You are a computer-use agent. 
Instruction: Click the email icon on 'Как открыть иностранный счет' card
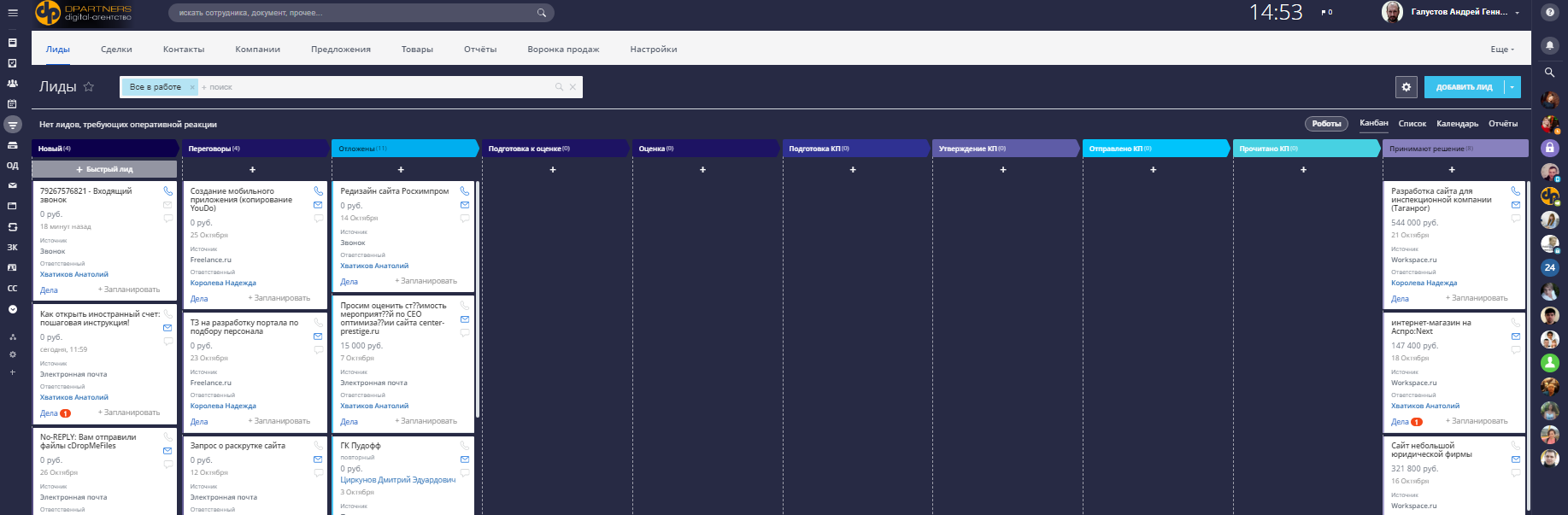pos(167,328)
